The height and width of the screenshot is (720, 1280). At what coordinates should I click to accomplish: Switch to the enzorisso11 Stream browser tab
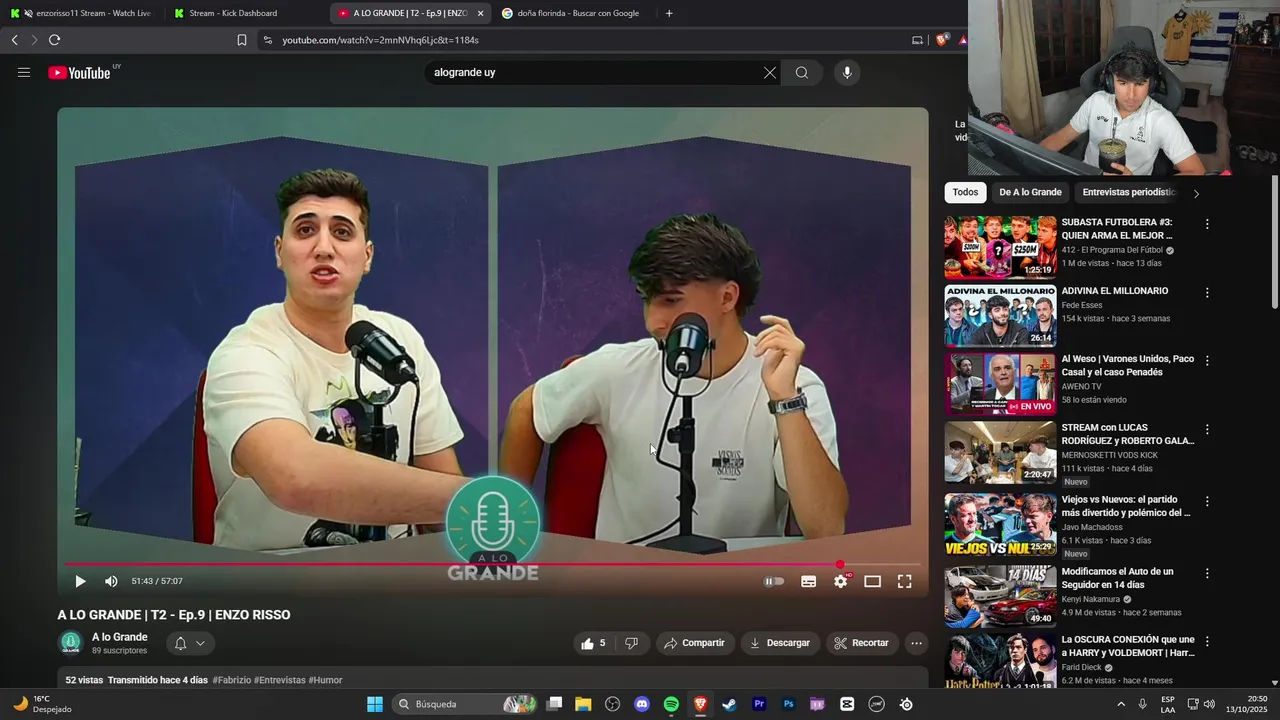(x=84, y=13)
